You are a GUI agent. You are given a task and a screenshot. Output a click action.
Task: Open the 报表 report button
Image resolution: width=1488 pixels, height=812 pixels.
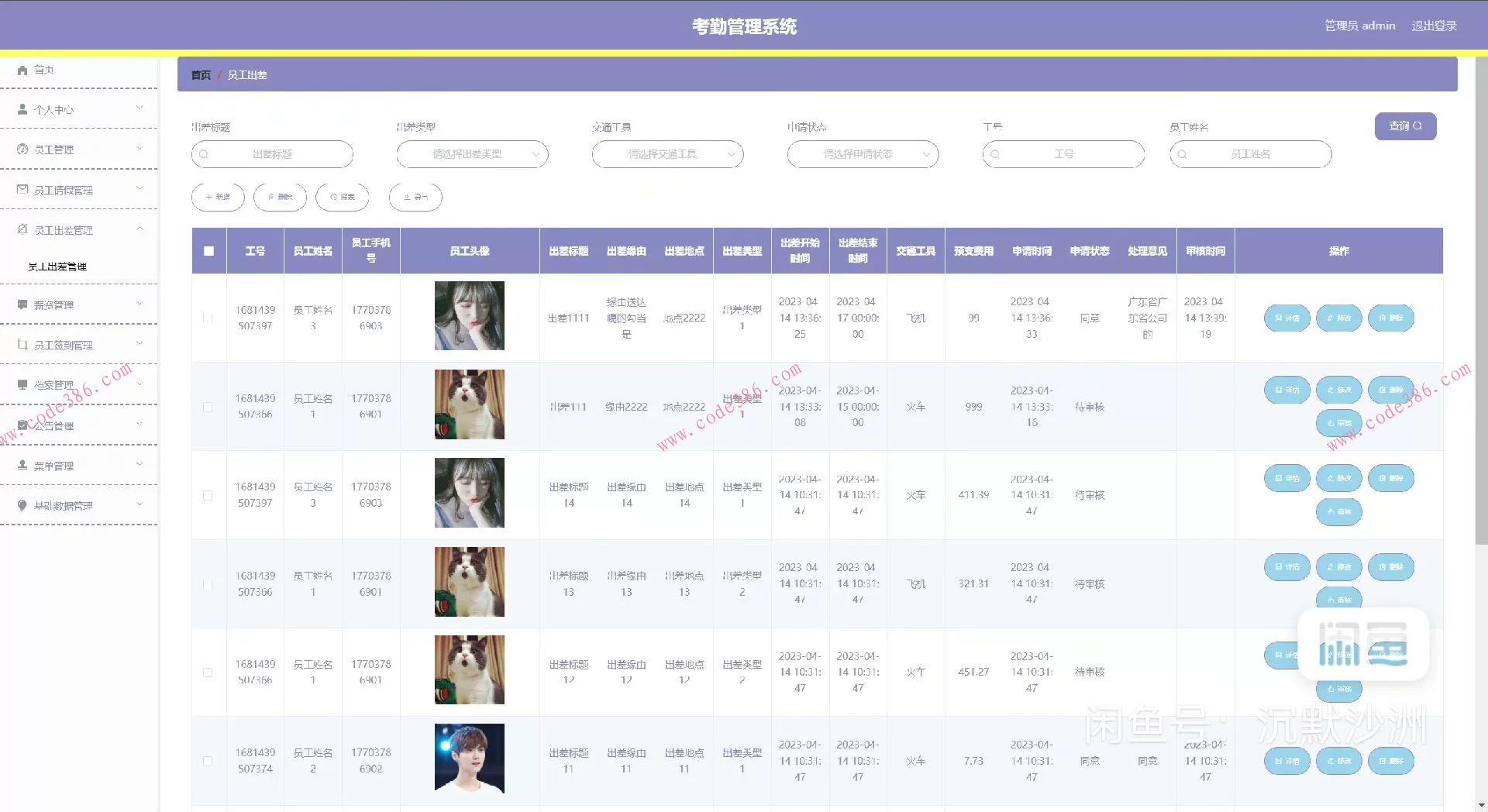pyautogui.click(x=342, y=197)
